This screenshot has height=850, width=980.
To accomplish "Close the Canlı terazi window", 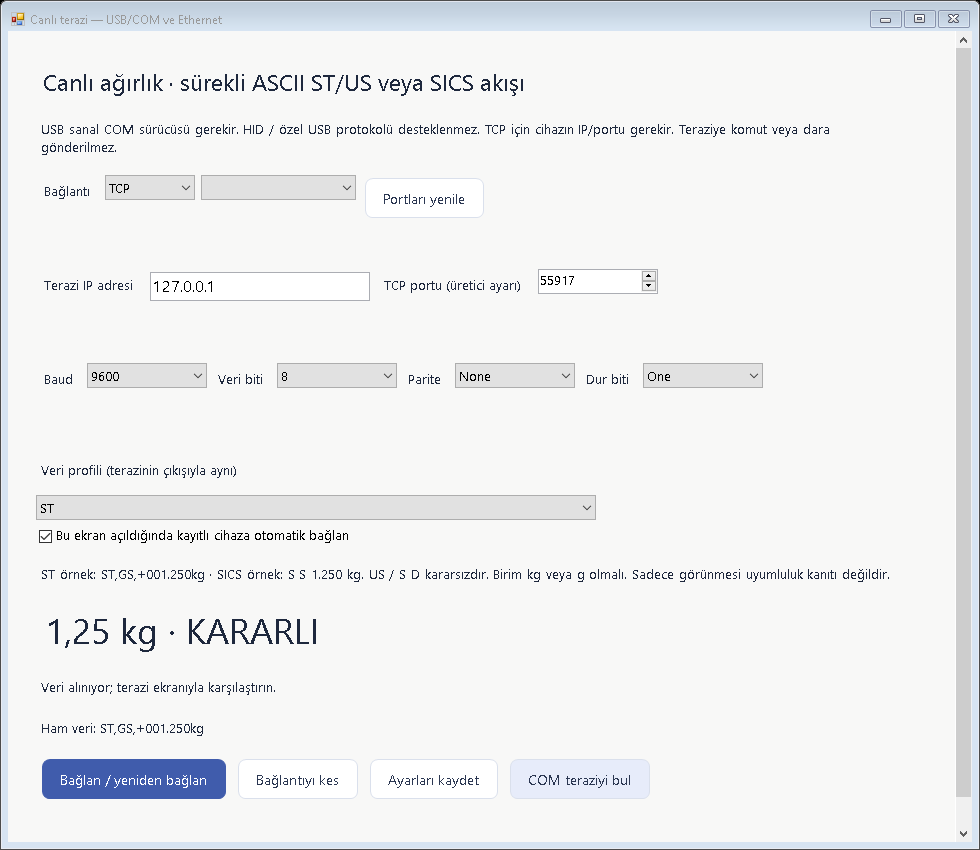I will tap(953, 19).
